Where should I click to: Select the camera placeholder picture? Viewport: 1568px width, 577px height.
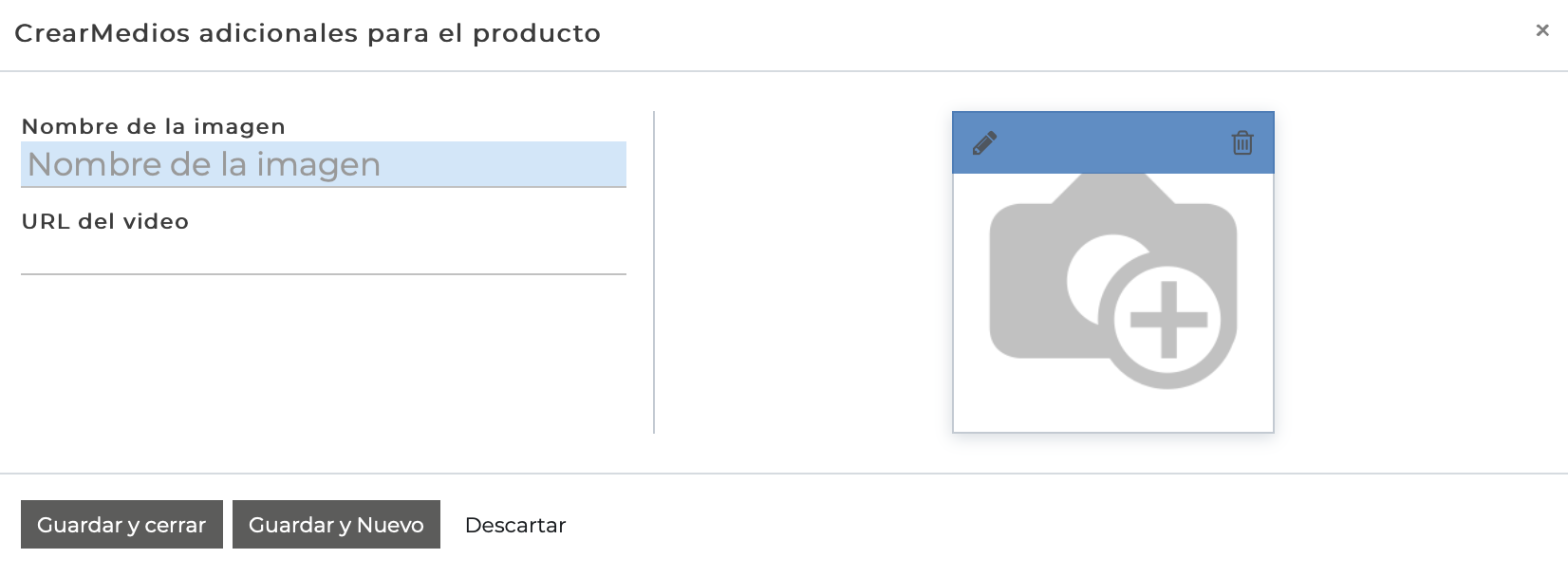(1113, 281)
